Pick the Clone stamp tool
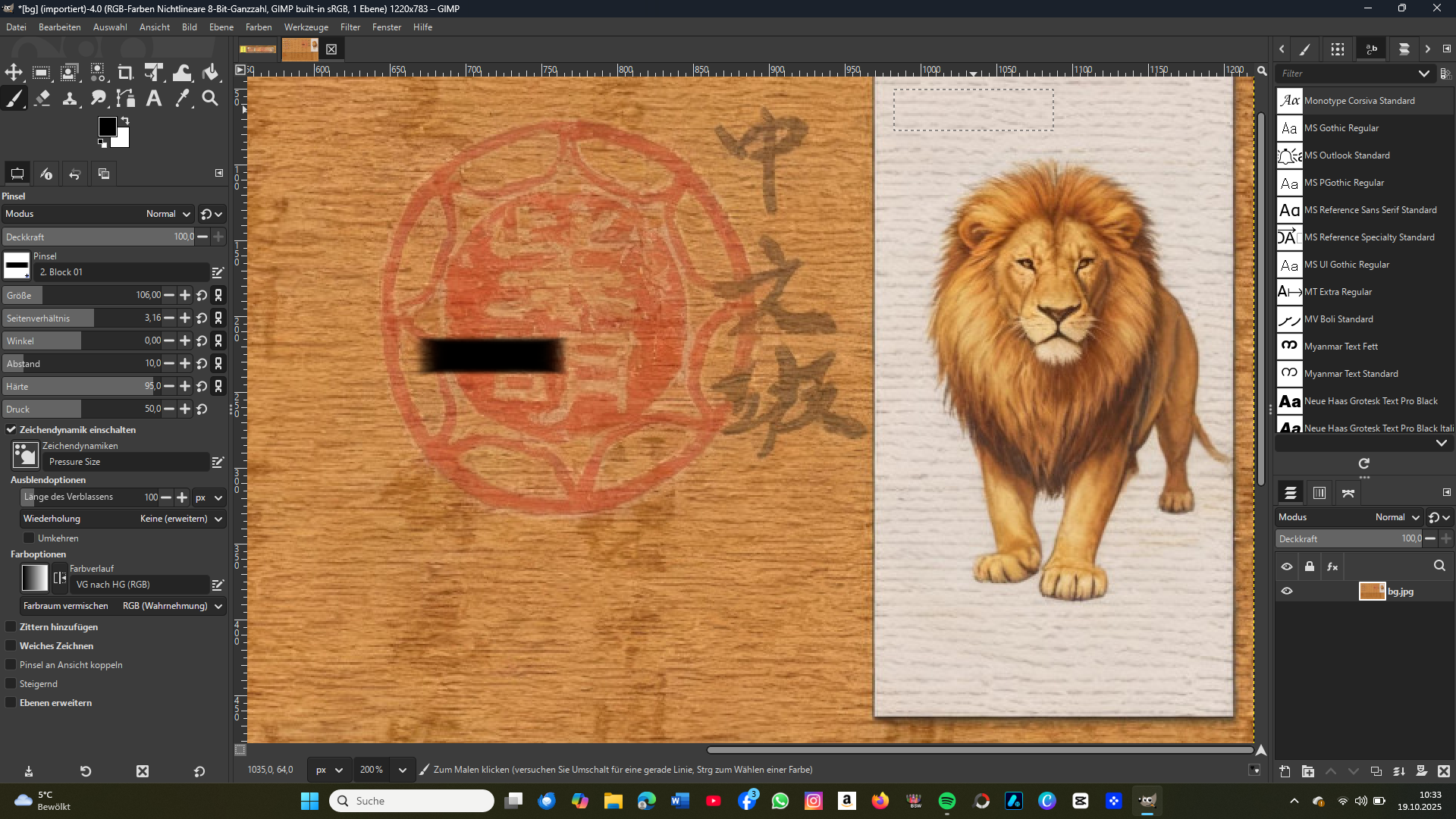The width and height of the screenshot is (1456, 819). [70, 99]
